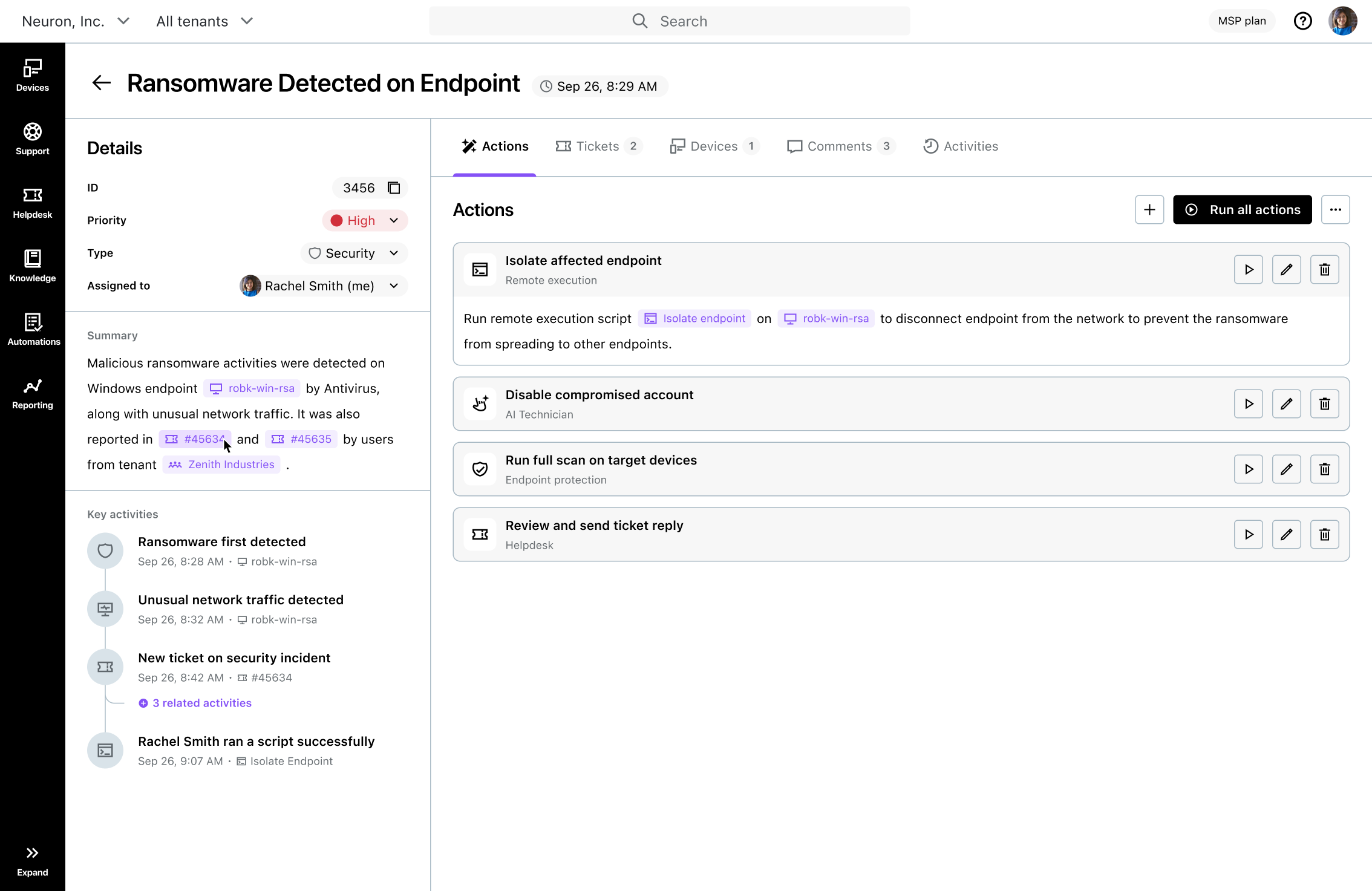Run the Isolate affected endpoint action
1372x891 pixels.
point(1248,270)
